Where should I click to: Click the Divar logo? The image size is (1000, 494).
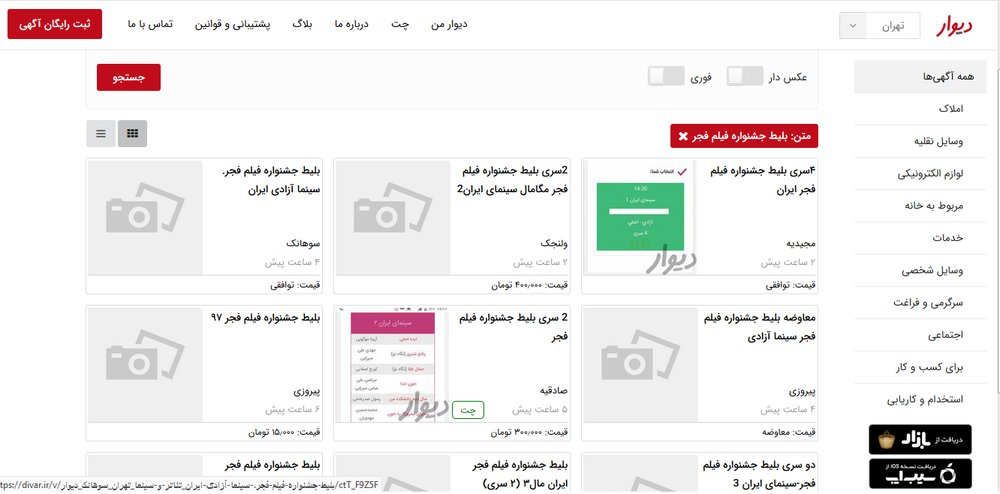point(955,25)
